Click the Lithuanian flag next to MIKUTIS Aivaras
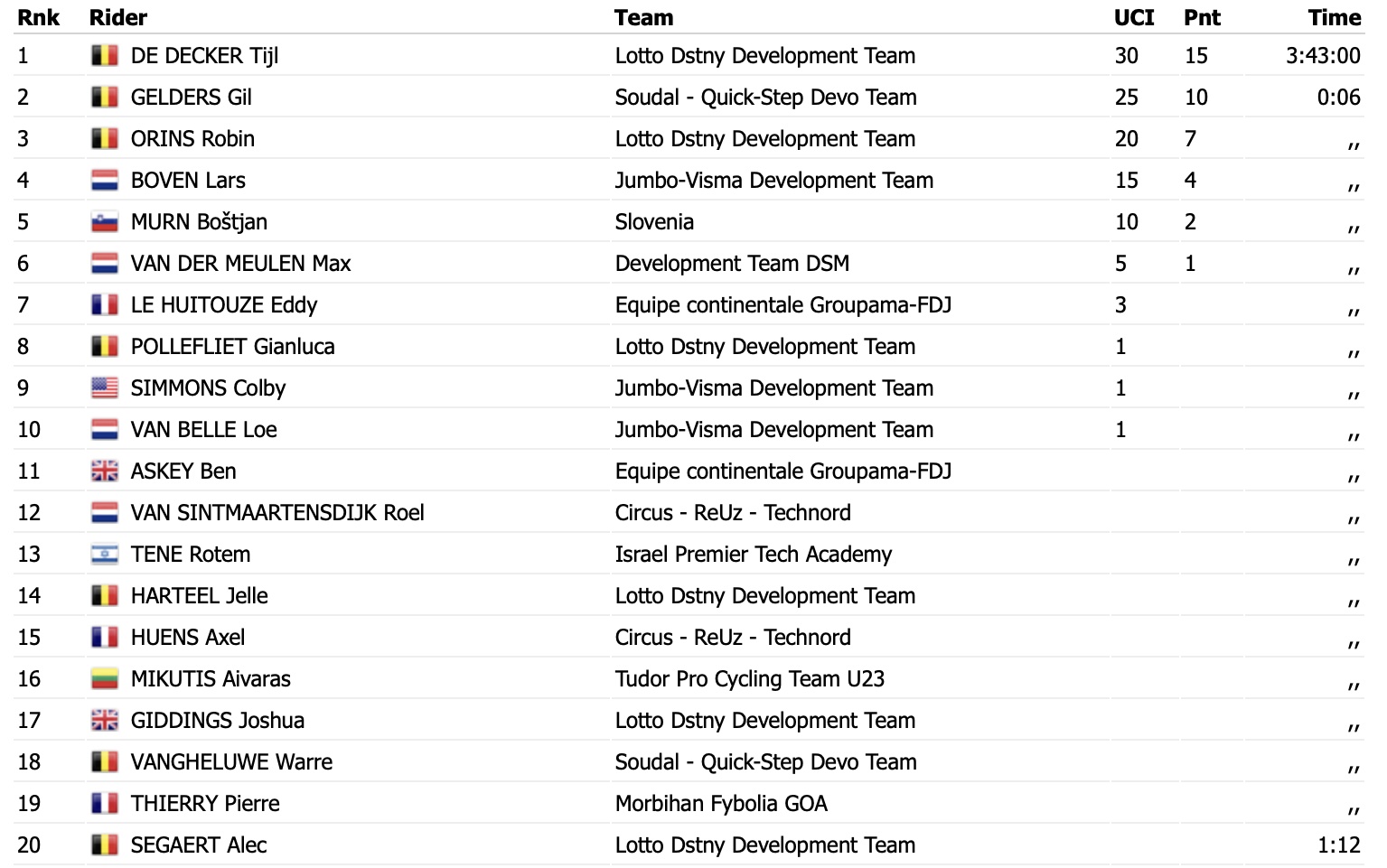The height and width of the screenshot is (868, 1387). click(x=105, y=679)
